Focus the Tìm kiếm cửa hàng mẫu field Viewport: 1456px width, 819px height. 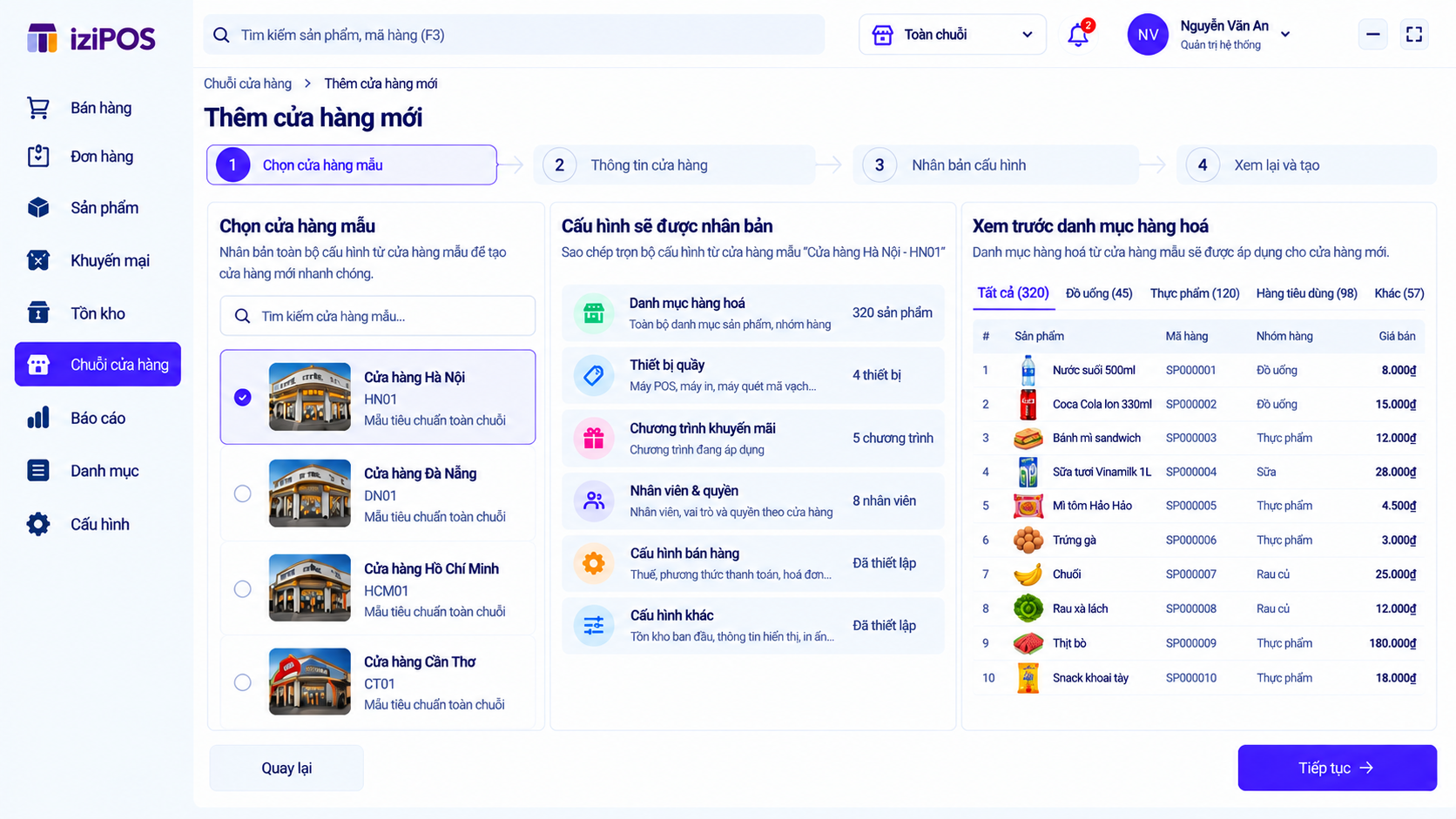[x=378, y=316]
